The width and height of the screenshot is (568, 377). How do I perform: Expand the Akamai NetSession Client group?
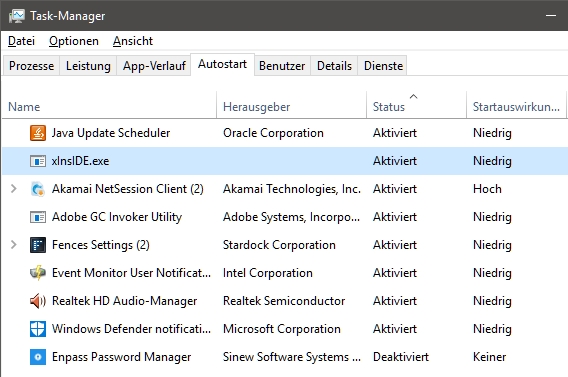pyautogui.click(x=13, y=189)
